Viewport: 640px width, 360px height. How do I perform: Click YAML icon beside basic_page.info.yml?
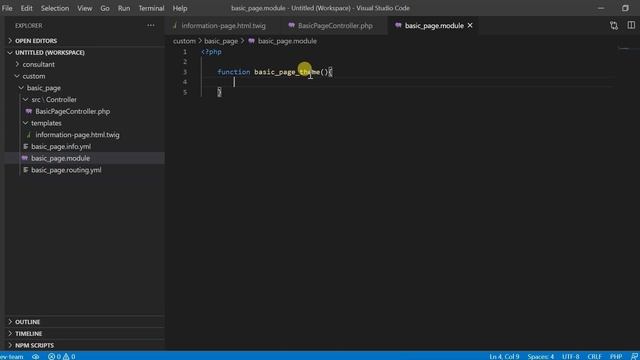point(25,147)
